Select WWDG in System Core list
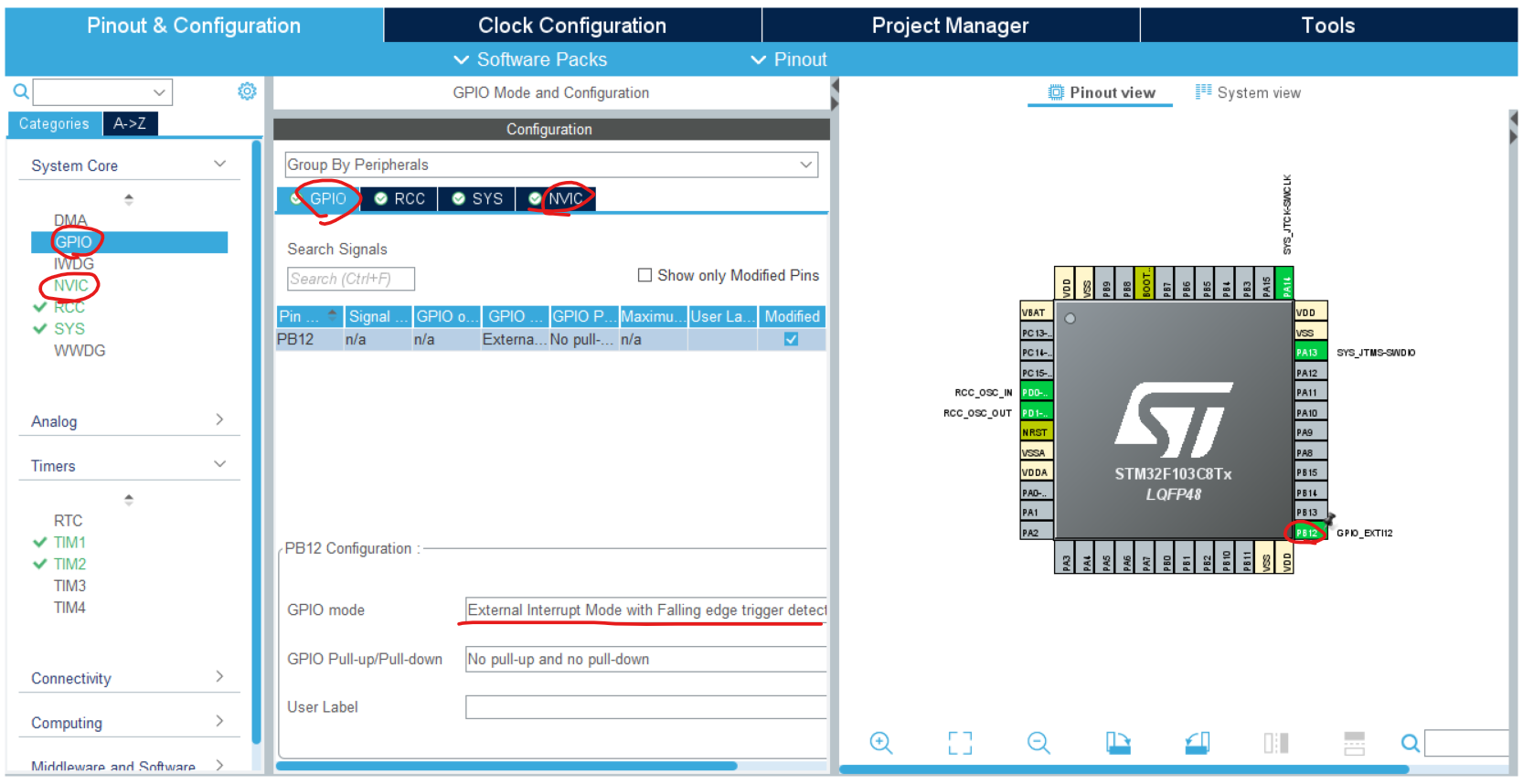The height and width of the screenshot is (784, 1523). pos(80,351)
